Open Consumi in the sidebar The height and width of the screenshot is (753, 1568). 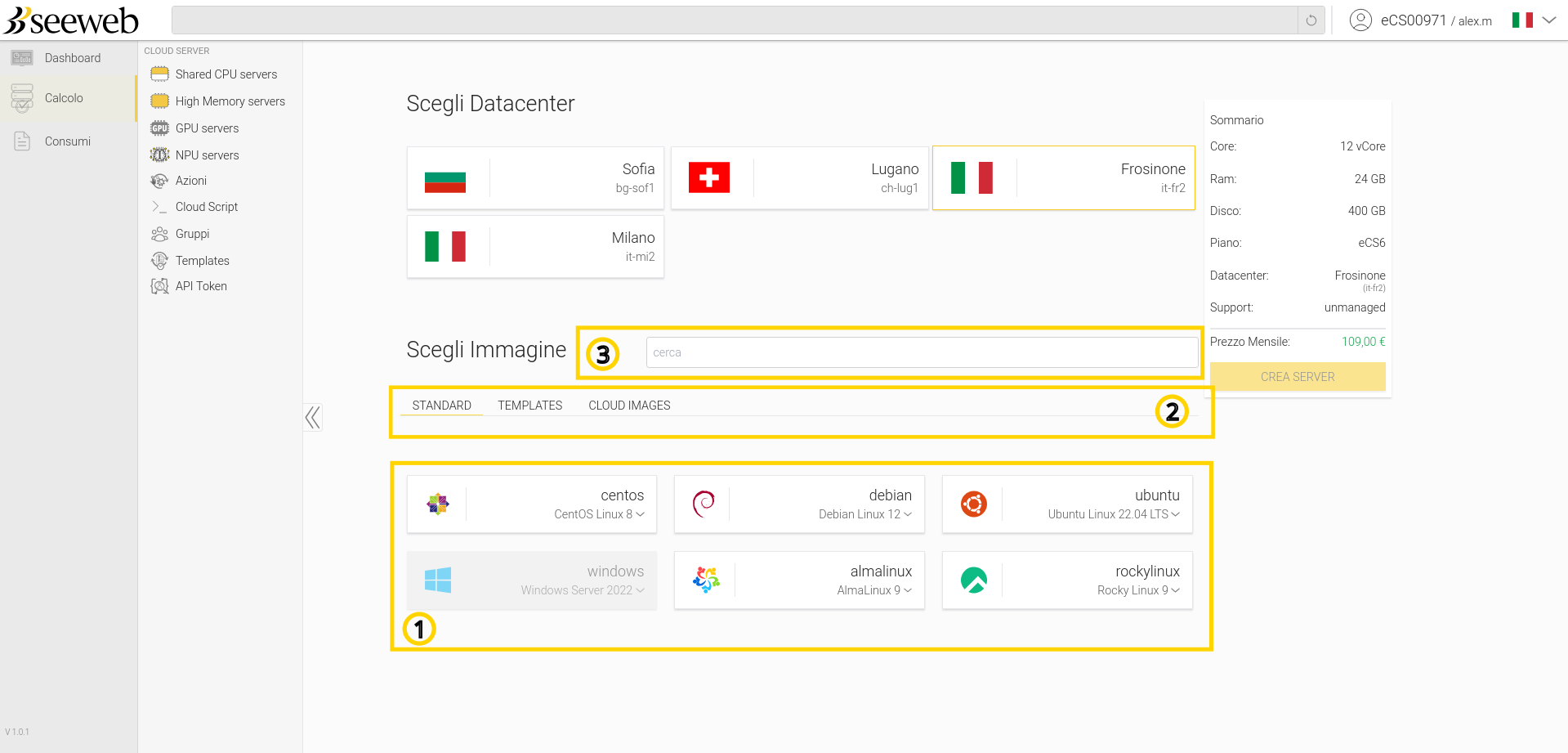coord(69,141)
